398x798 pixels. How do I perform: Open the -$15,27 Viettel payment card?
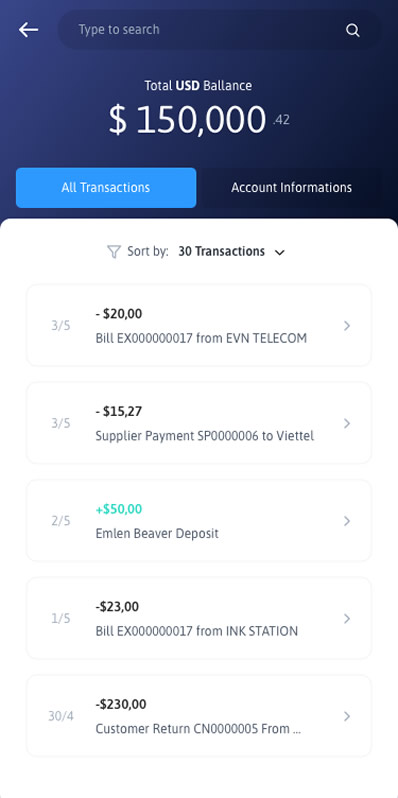click(x=199, y=423)
